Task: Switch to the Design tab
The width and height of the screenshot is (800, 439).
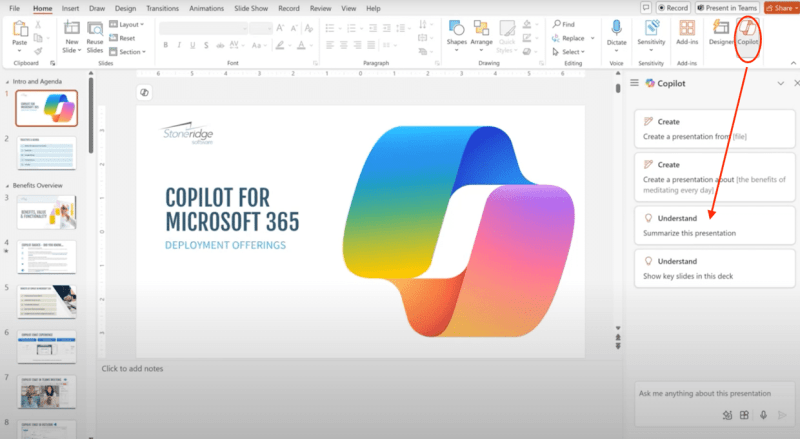Action: 125,8
